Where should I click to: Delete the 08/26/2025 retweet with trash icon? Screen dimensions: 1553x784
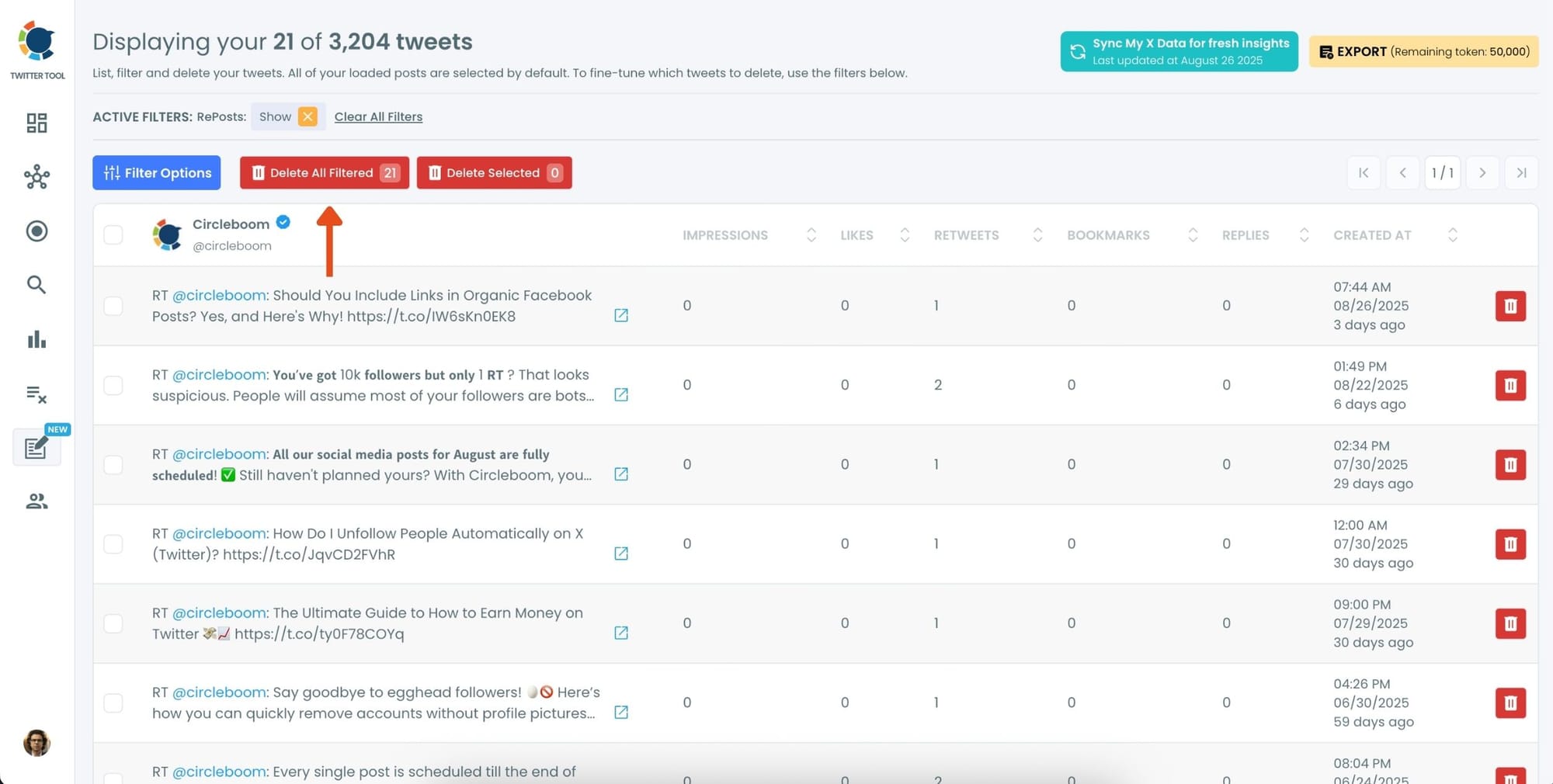tap(1510, 306)
